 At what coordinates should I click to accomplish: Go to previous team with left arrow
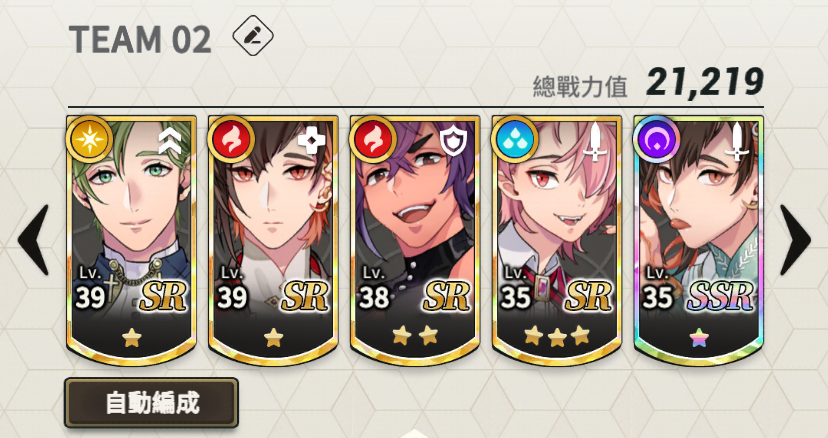pyautogui.click(x=33, y=240)
